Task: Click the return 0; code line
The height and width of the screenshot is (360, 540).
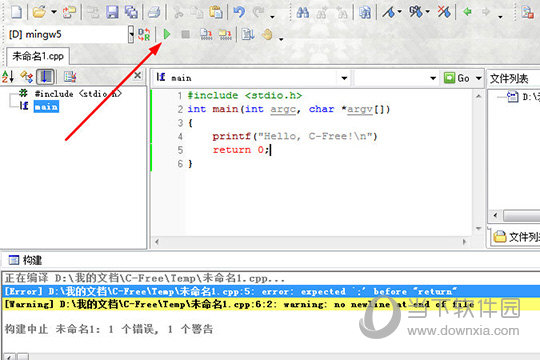Action: click(x=241, y=150)
